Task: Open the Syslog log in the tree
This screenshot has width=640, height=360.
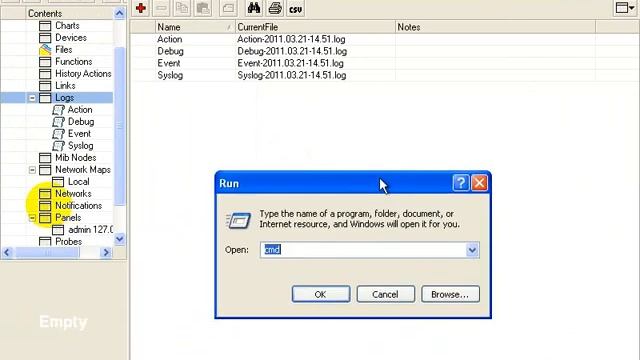Action: (x=80, y=146)
